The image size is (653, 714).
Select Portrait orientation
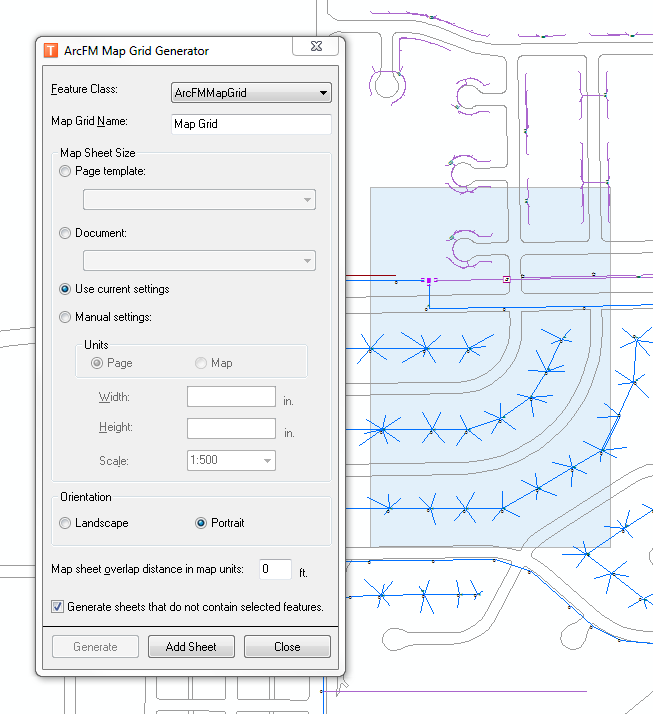click(x=200, y=523)
